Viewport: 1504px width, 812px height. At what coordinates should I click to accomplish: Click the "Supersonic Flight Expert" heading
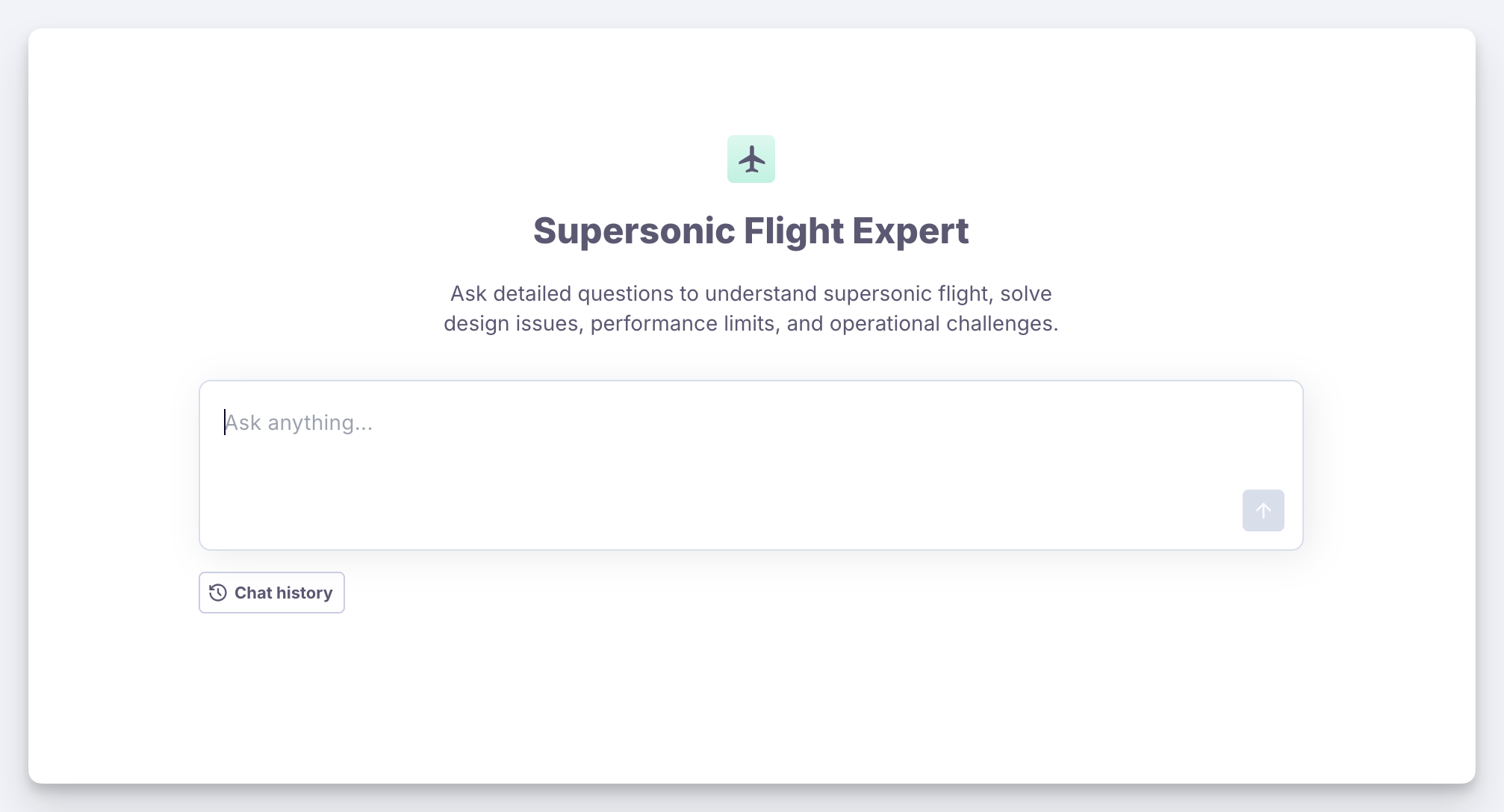[x=751, y=231]
